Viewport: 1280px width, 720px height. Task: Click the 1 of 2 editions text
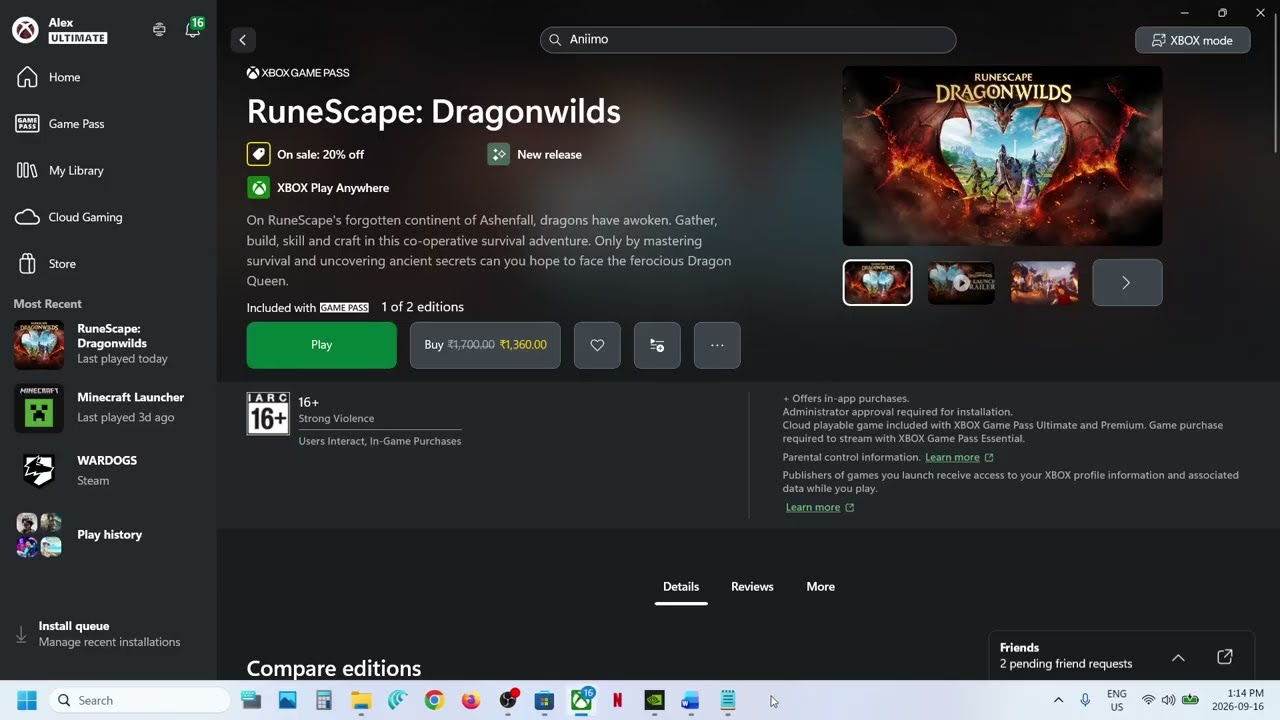(x=422, y=307)
